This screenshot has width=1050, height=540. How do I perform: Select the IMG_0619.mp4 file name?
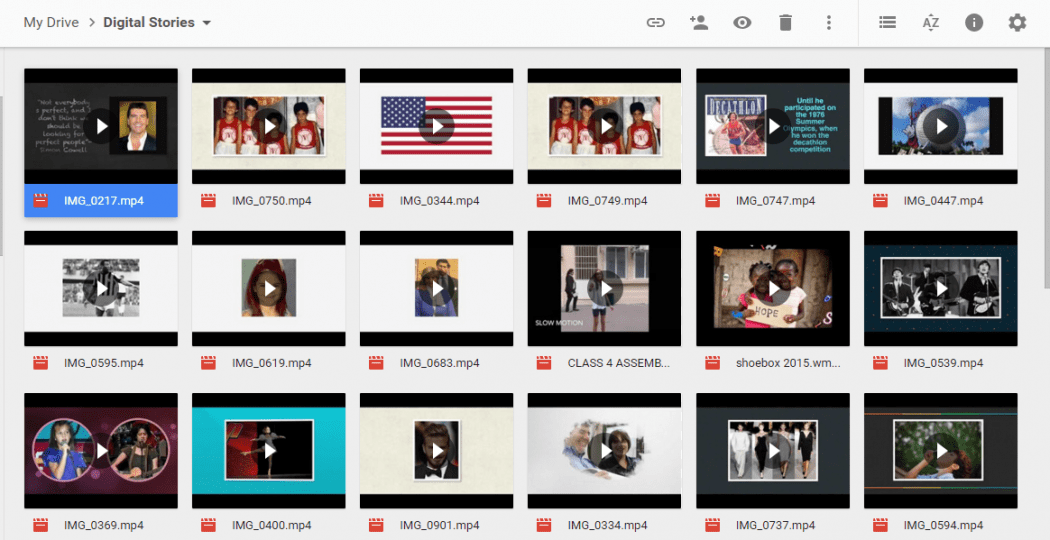tap(271, 363)
